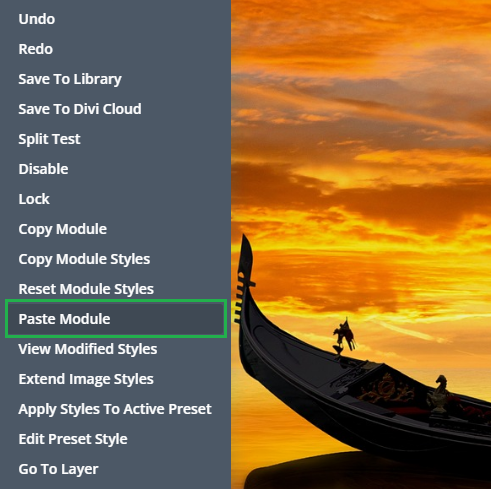Choose Apply Styles To Active Preset
The image size is (491, 489).
pyautogui.click(x=115, y=409)
